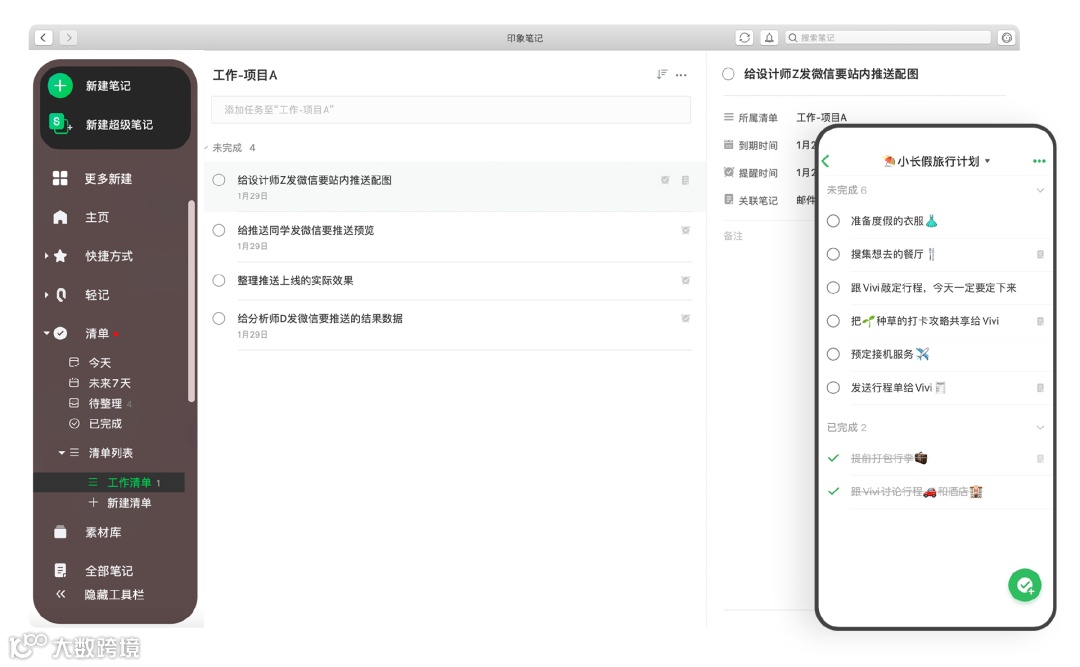Click the 提醒时间 field row

pyautogui.click(x=769, y=172)
